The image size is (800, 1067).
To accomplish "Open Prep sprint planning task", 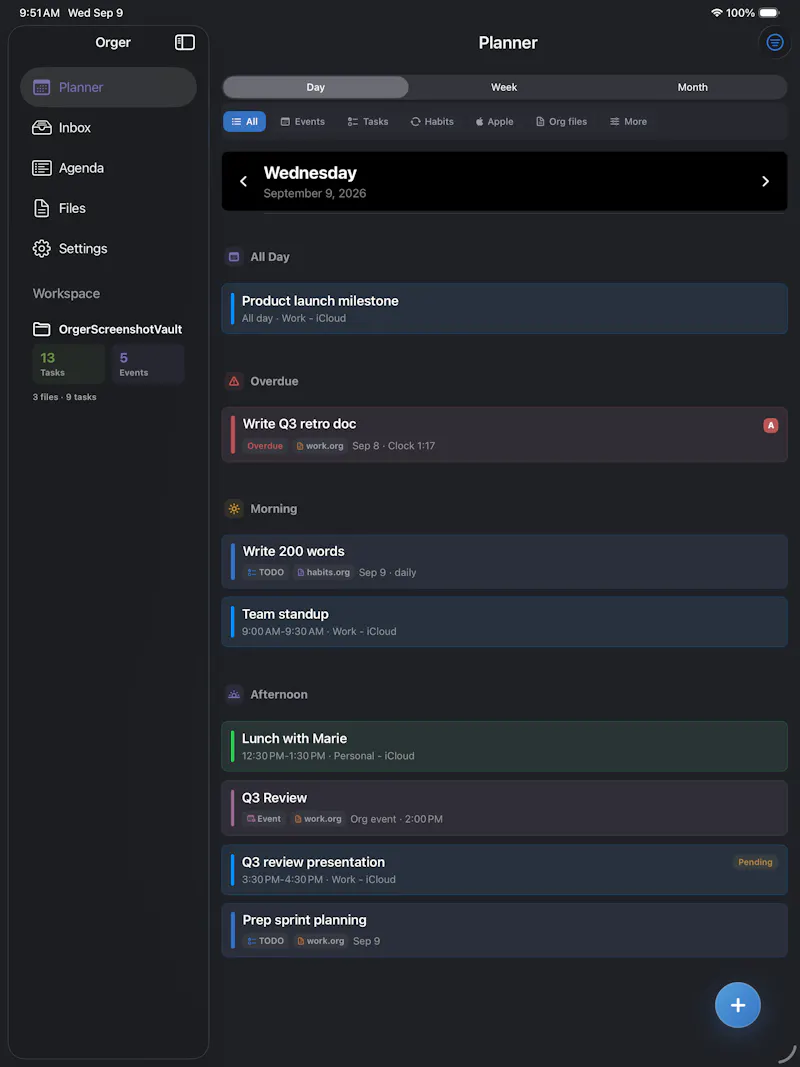I will pyautogui.click(x=504, y=930).
